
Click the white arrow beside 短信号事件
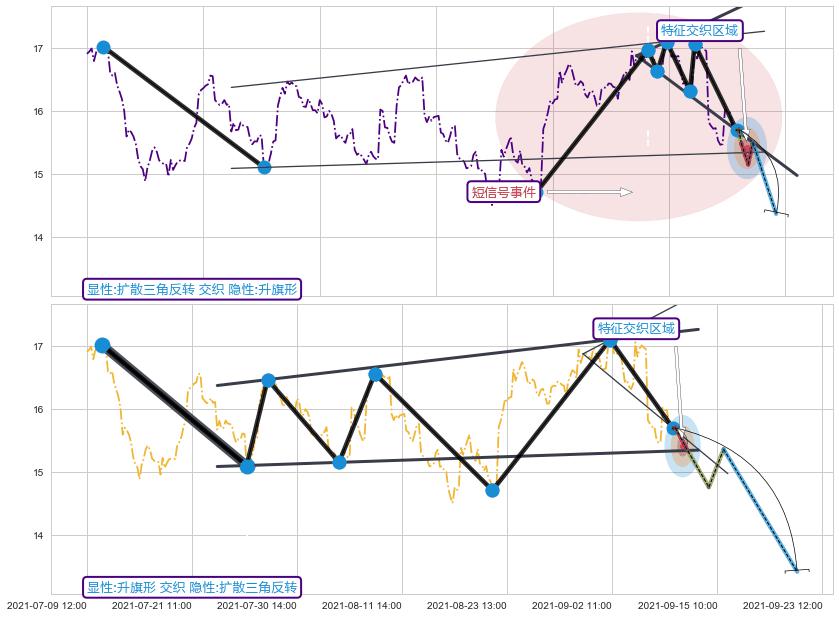click(589, 192)
